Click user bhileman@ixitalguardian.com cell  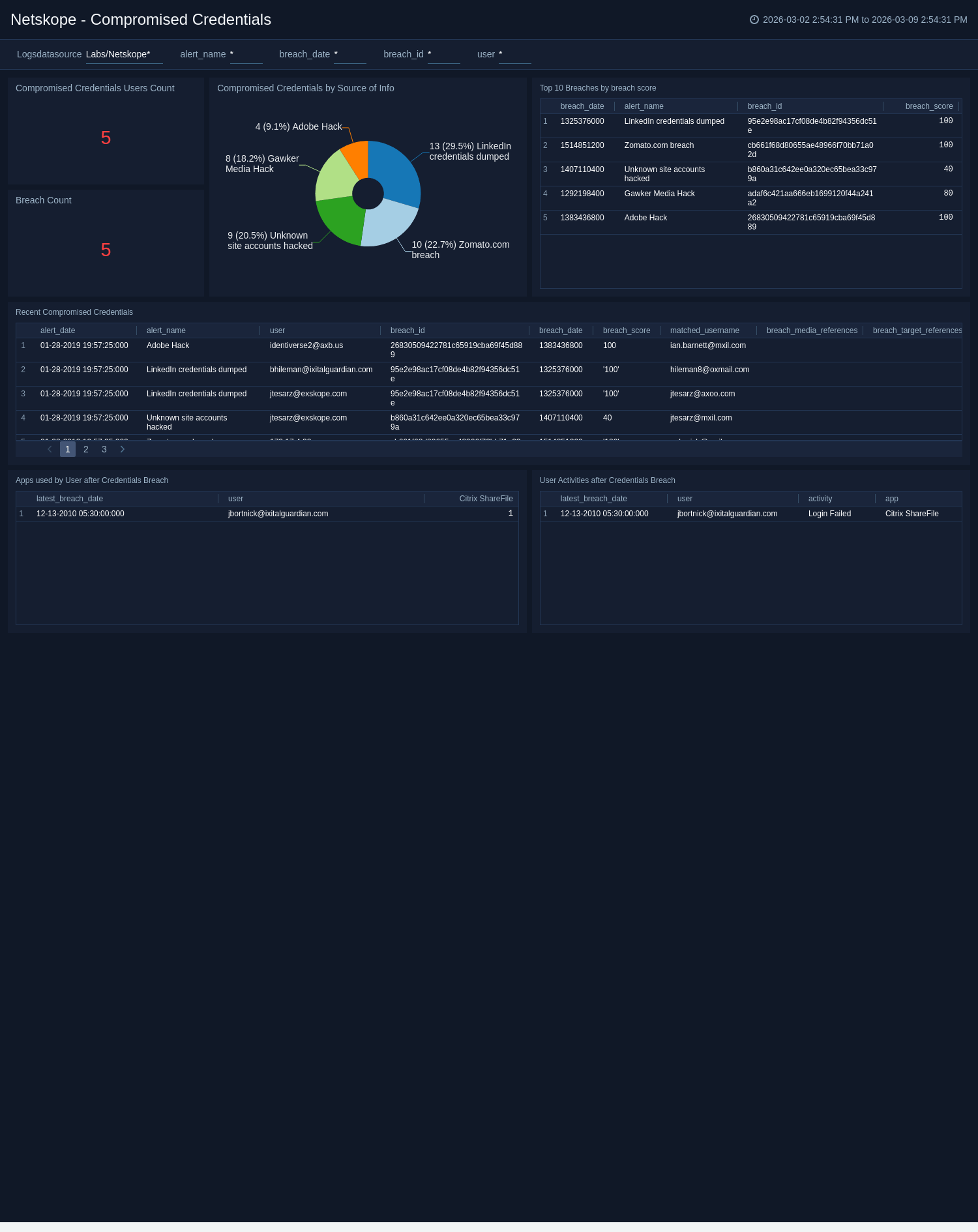pyautogui.click(x=321, y=370)
